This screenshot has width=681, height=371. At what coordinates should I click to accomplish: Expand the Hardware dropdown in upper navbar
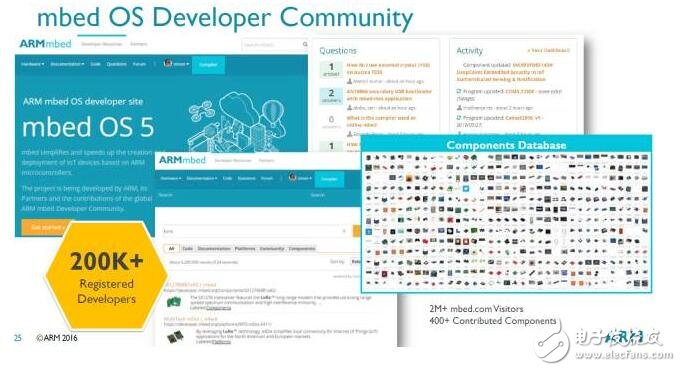click(x=33, y=64)
